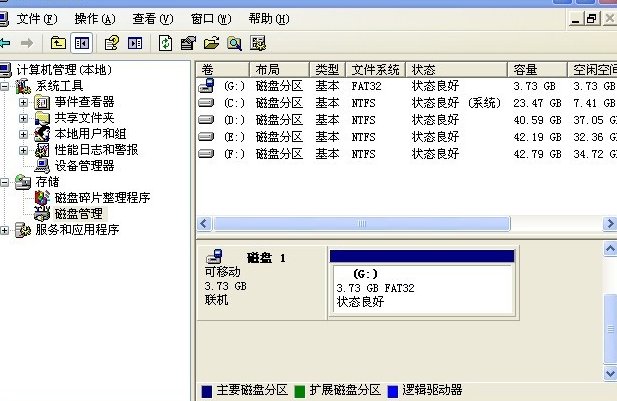Toggle the Show/Hide console tree icon
Image resolution: width=617 pixels, height=401 pixels.
(82, 43)
